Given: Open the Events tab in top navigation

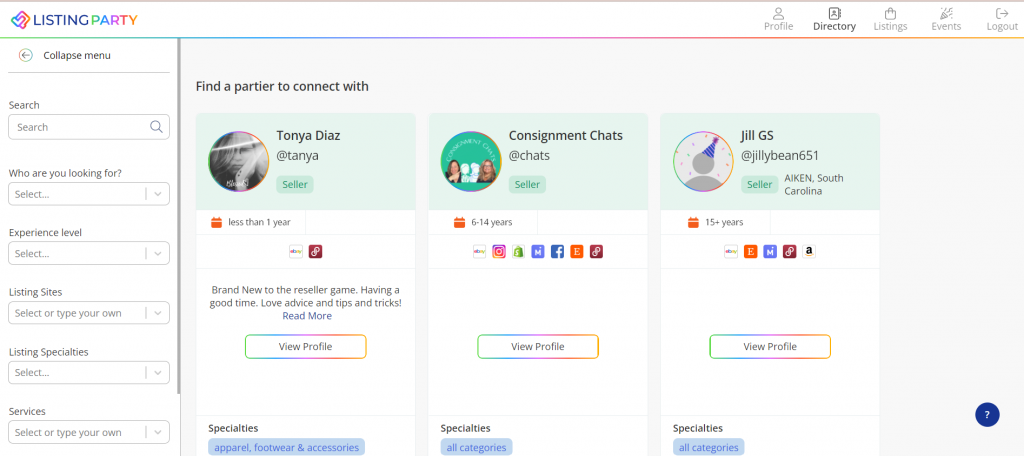Looking at the screenshot, I should pos(946,19).
